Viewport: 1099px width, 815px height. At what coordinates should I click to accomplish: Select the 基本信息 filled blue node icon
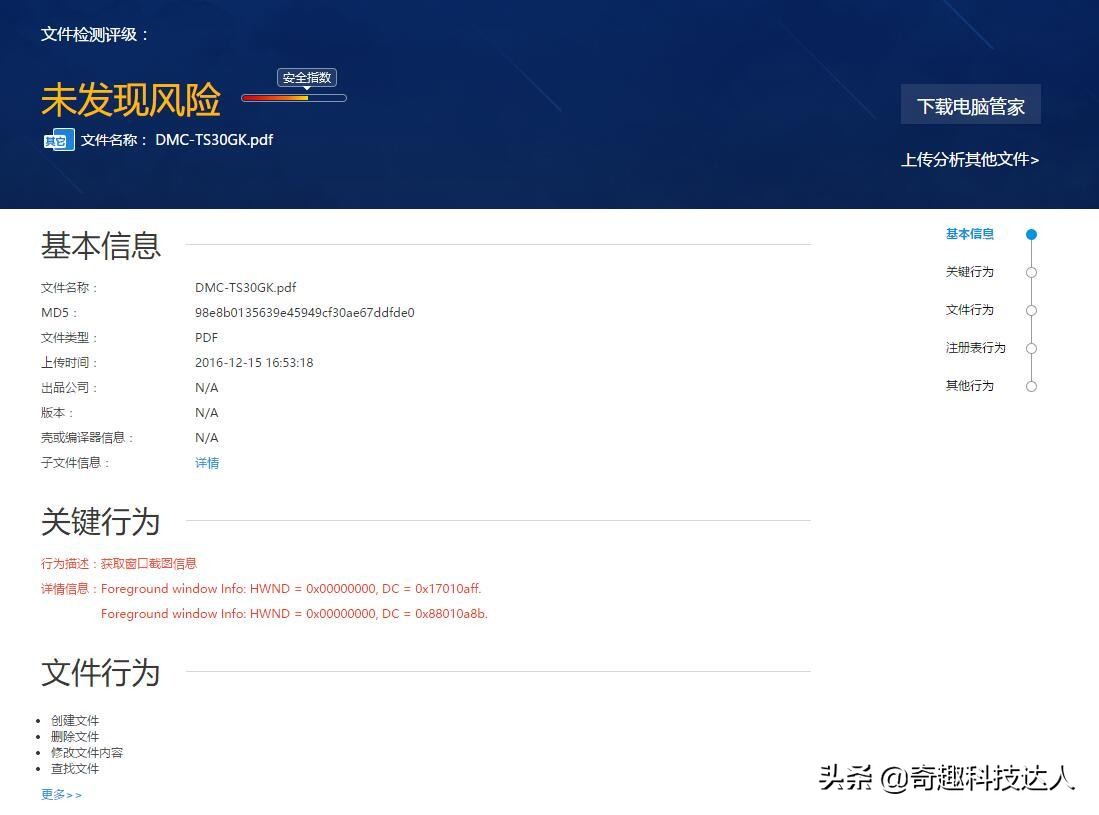click(1031, 234)
